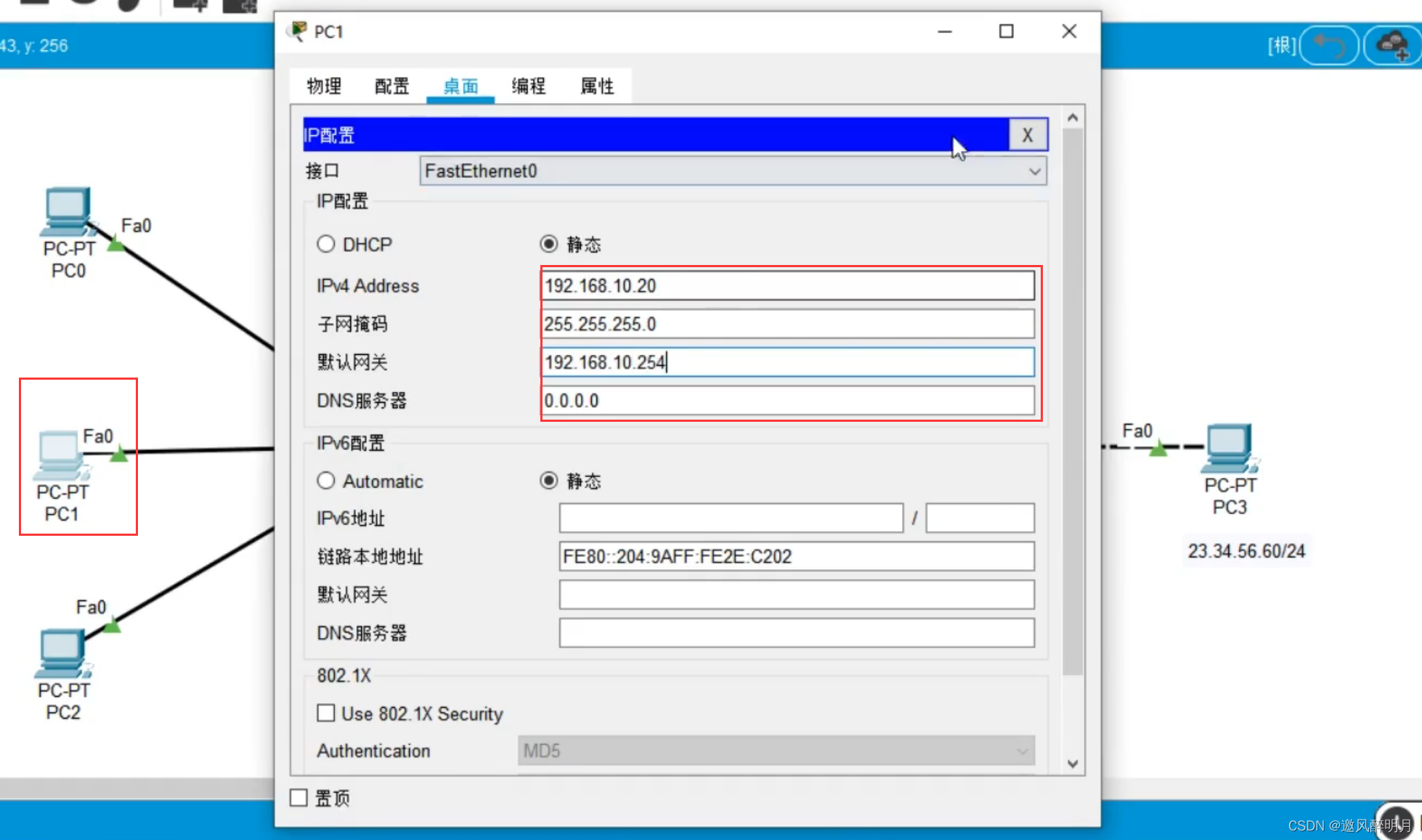Open the FastEthernet0 interface dropdown
This screenshot has width=1422, height=840.
[x=733, y=171]
